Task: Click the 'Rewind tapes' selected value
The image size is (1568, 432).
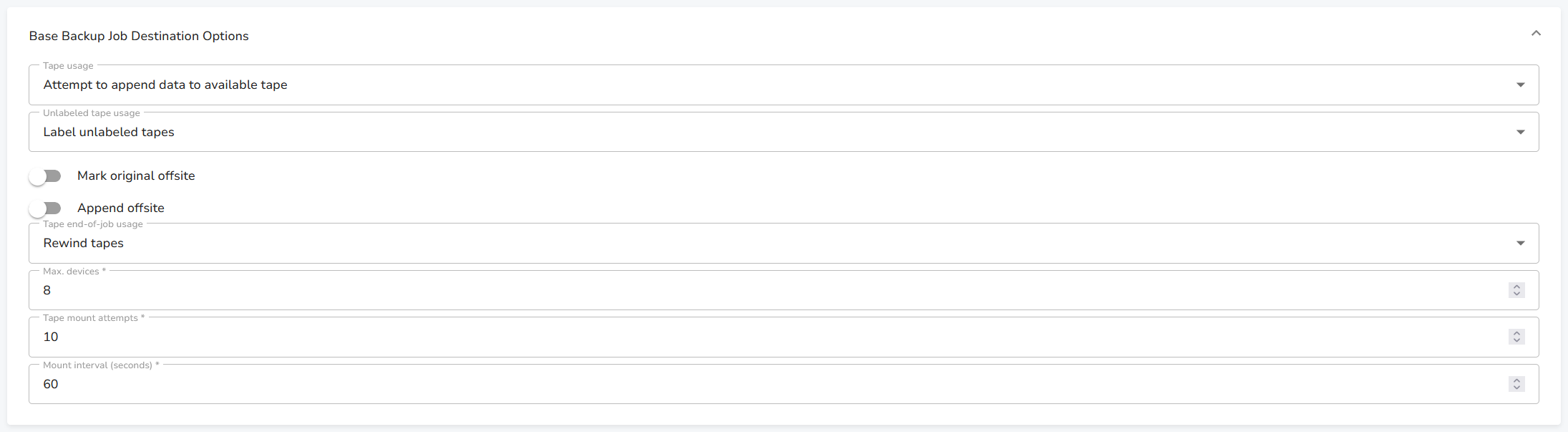Action: click(x=84, y=244)
